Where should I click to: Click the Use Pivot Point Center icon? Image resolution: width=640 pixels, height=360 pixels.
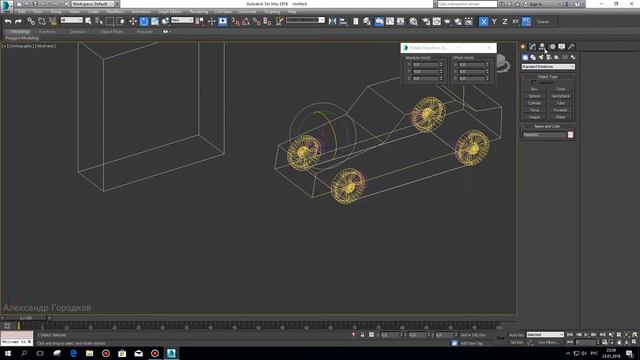200,21
